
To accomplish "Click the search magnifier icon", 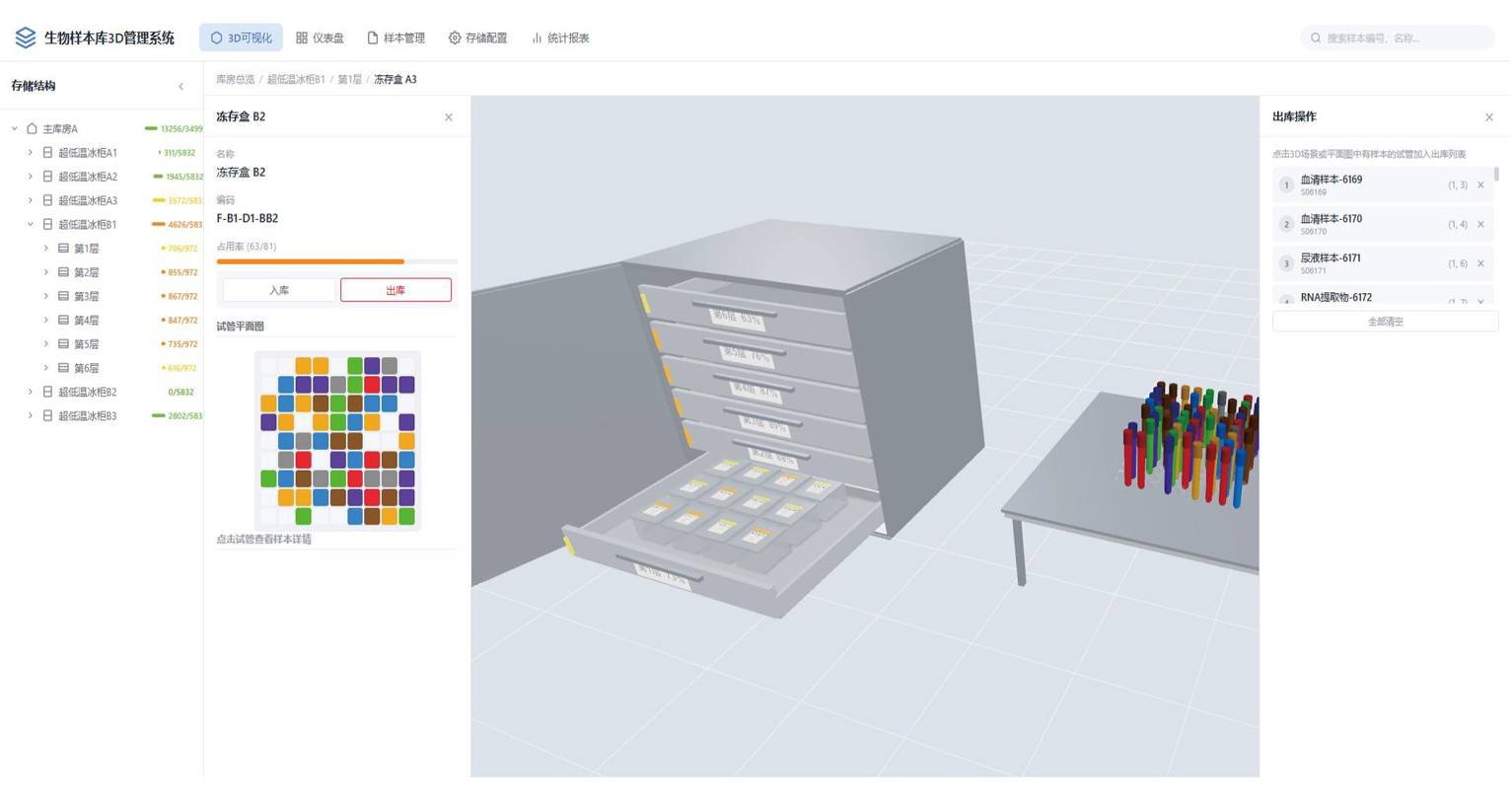I will pyautogui.click(x=1316, y=38).
